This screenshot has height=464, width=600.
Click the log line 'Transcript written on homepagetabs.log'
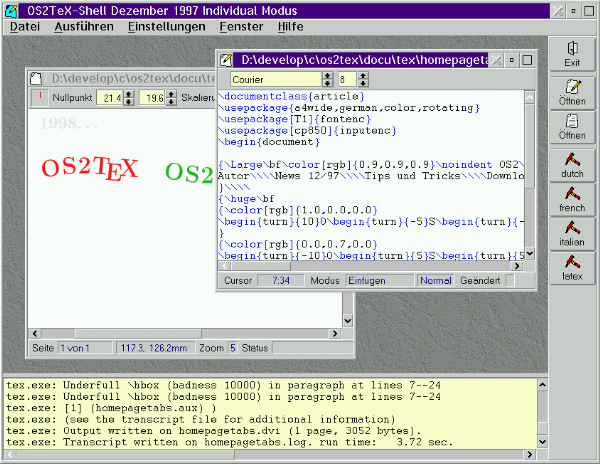click(x=230, y=442)
